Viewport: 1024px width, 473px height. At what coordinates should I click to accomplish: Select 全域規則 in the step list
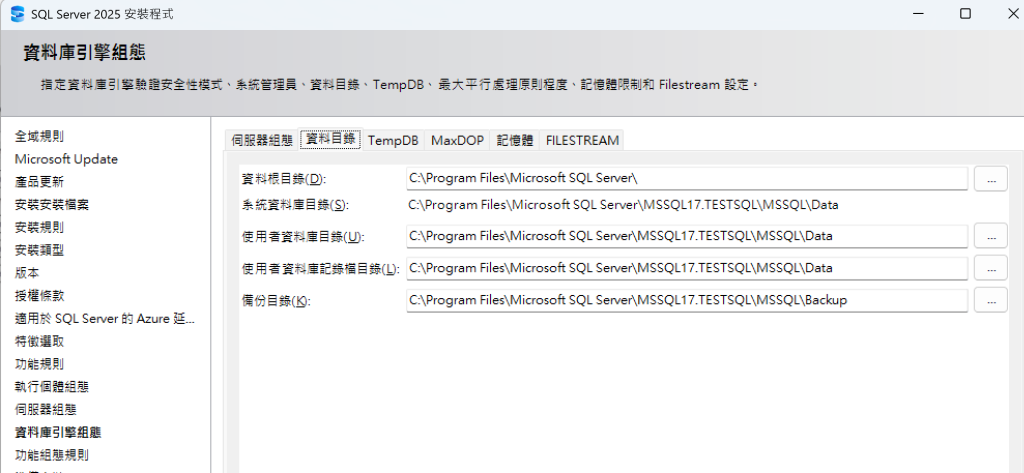(39, 137)
